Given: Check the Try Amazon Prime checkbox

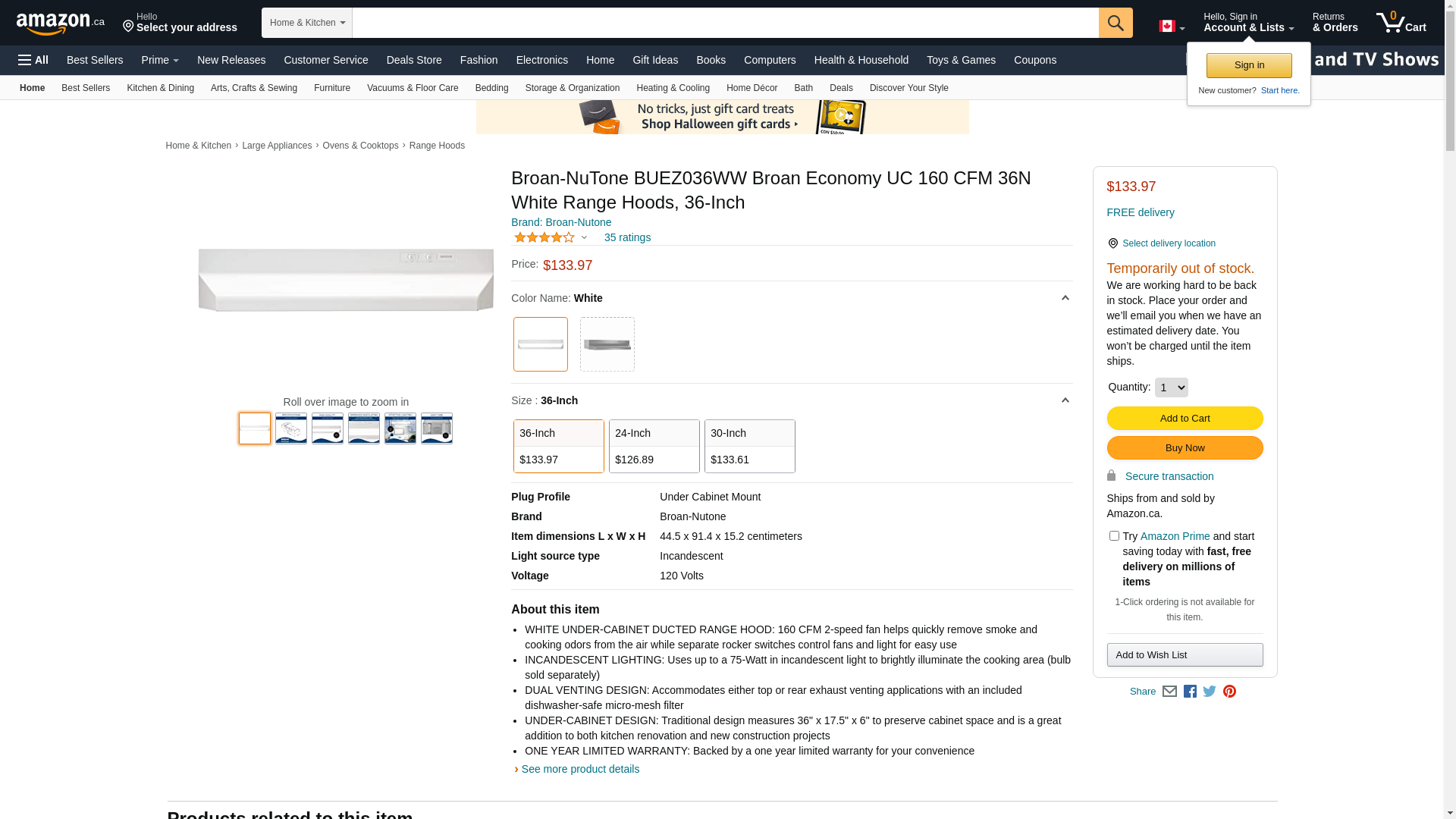Looking at the screenshot, I should [x=1114, y=536].
